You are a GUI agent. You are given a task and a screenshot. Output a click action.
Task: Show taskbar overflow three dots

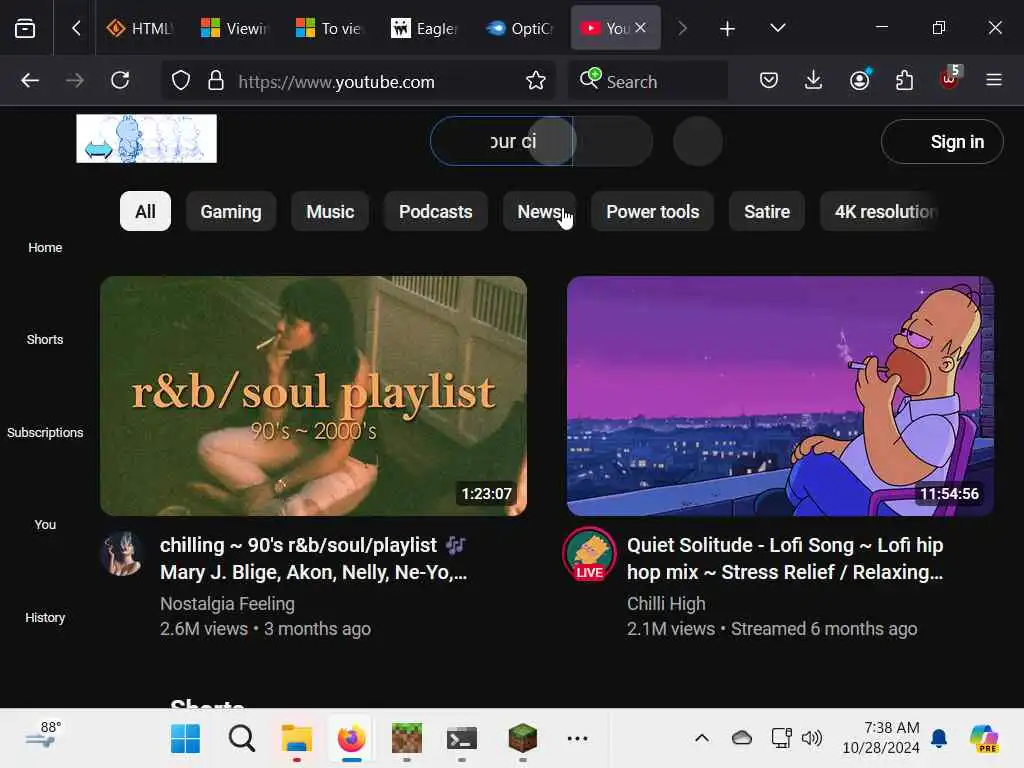(x=577, y=739)
